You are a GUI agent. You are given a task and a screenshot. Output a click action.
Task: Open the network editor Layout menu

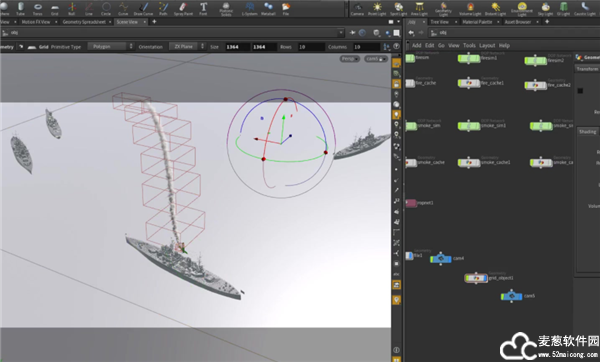click(x=487, y=46)
